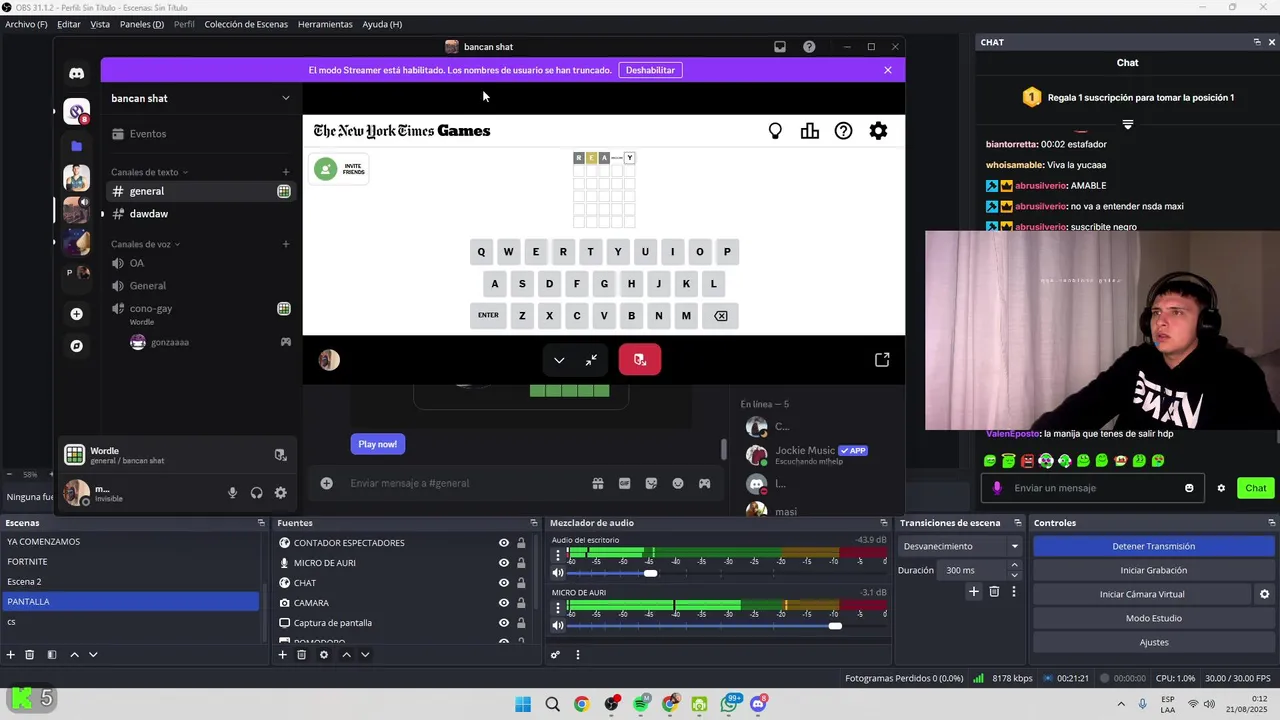The image size is (1280, 720).
Task: Open the Discord GIF picker
Action: (x=625, y=484)
